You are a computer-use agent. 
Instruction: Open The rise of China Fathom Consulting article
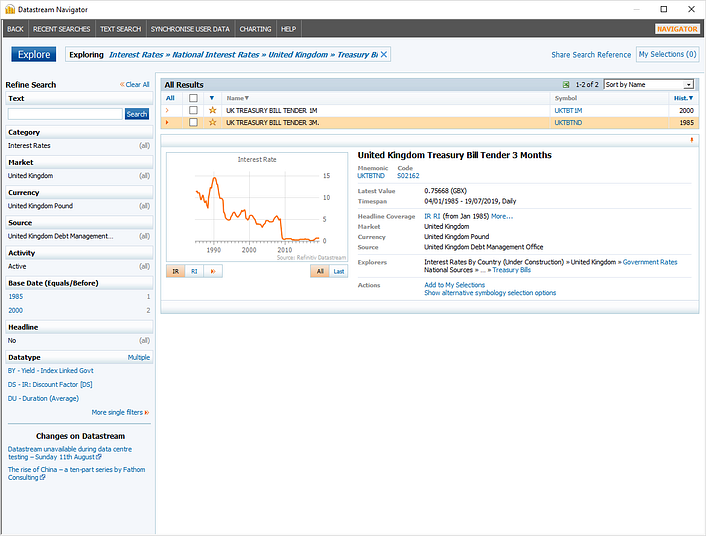click(x=76, y=473)
